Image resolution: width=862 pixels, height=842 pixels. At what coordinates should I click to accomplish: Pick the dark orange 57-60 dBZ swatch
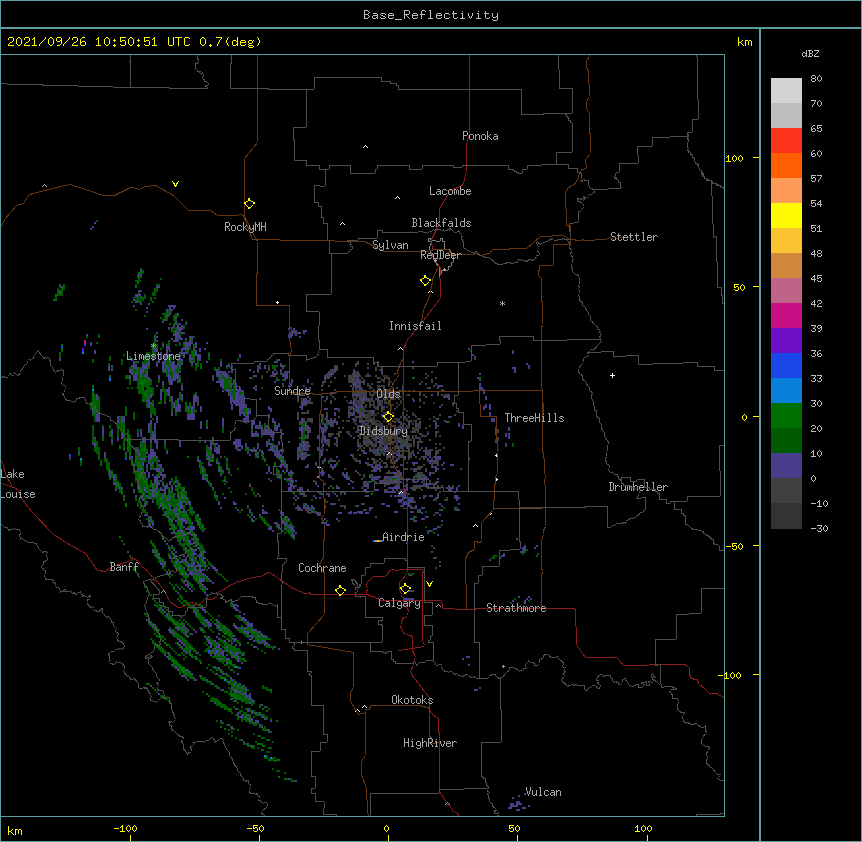click(786, 165)
